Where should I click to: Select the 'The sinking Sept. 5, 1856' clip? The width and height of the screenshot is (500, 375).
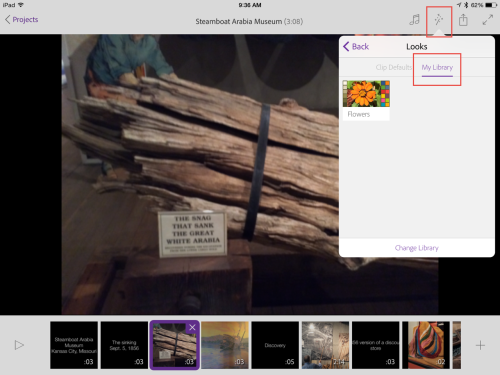(x=124, y=345)
